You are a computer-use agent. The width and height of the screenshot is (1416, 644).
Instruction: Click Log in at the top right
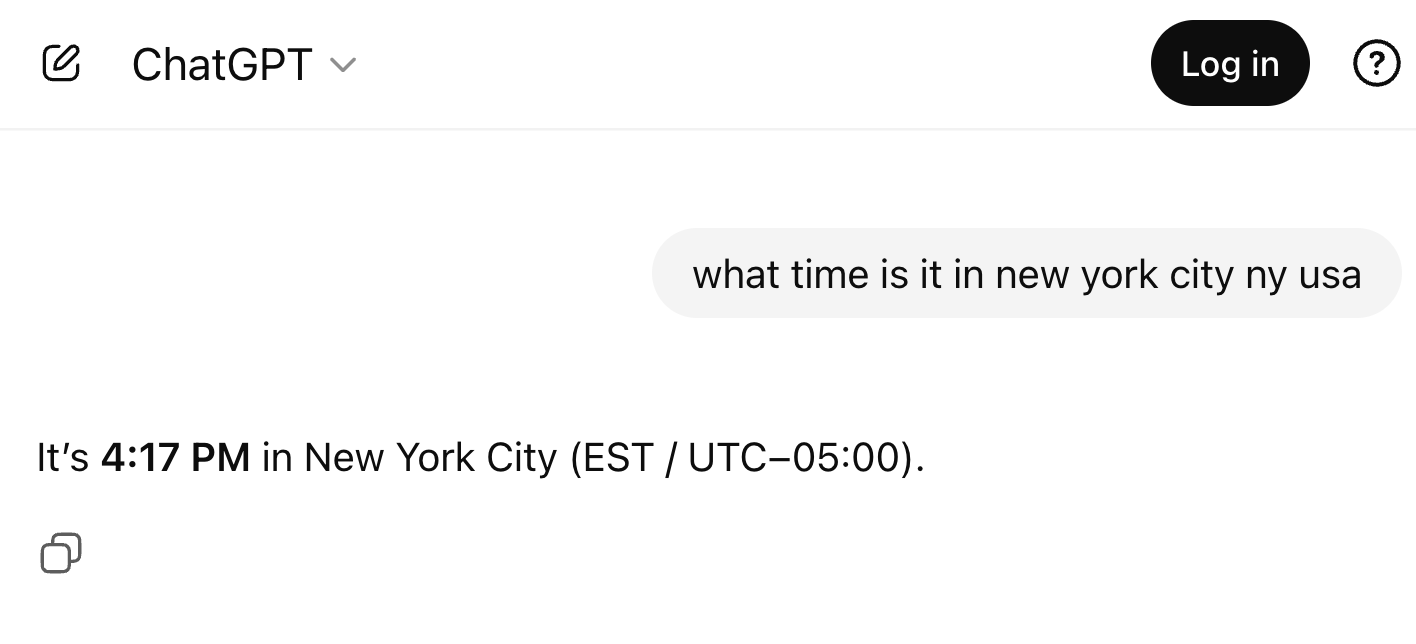(1230, 63)
